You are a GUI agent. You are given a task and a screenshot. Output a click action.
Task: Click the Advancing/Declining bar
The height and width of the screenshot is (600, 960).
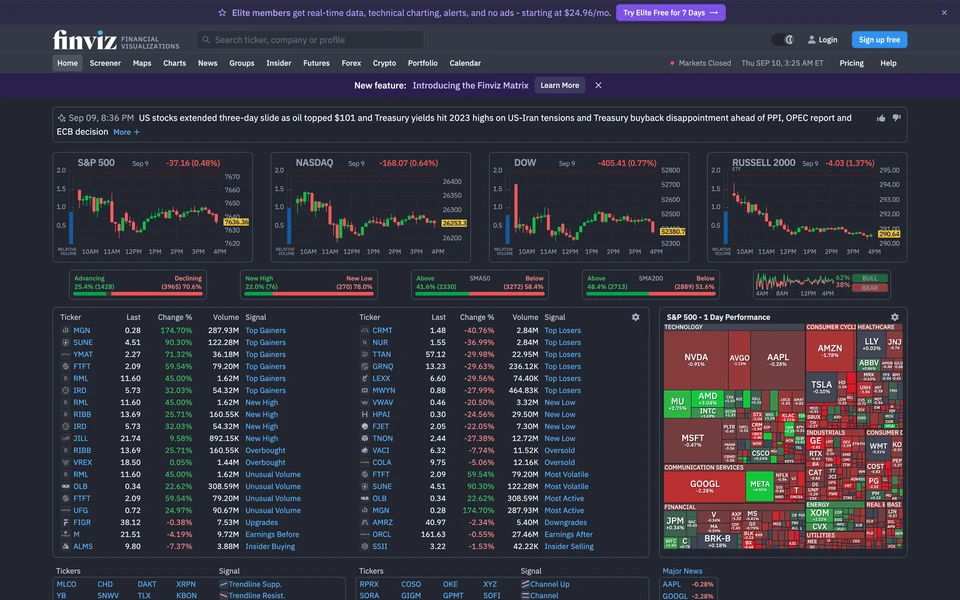point(138,285)
